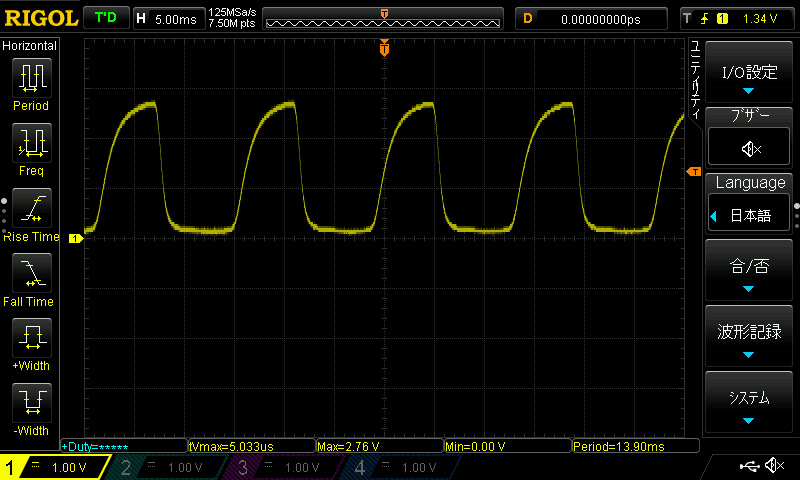
Task: Open the 波形記録 waveform record menu
Action: pyautogui.click(x=749, y=337)
